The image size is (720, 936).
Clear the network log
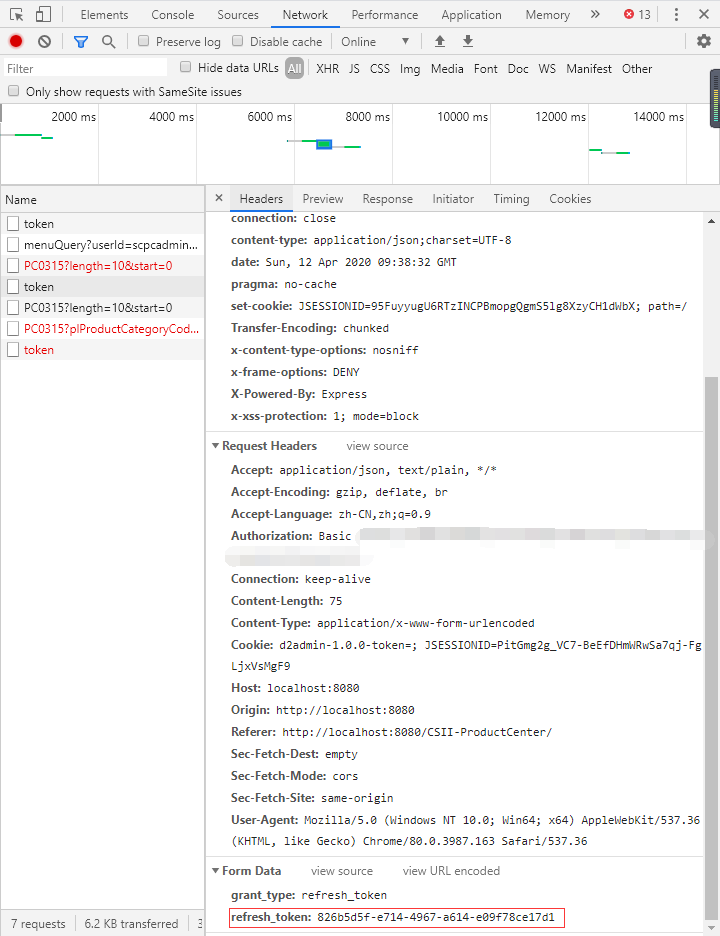click(x=44, y=41)
